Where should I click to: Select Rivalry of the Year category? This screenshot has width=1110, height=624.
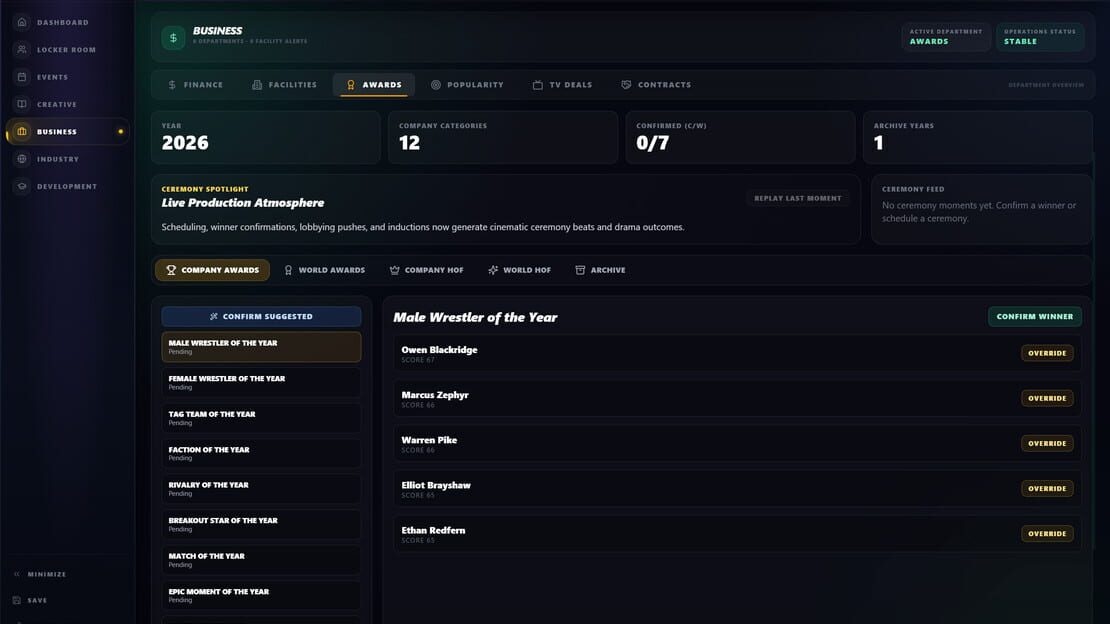click(x=261, y=489)
